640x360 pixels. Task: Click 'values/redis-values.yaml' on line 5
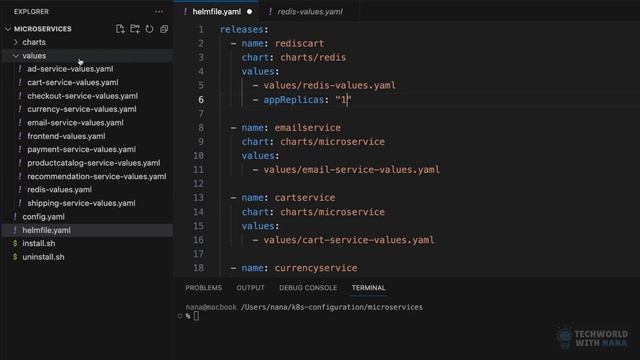click(329, 86)
